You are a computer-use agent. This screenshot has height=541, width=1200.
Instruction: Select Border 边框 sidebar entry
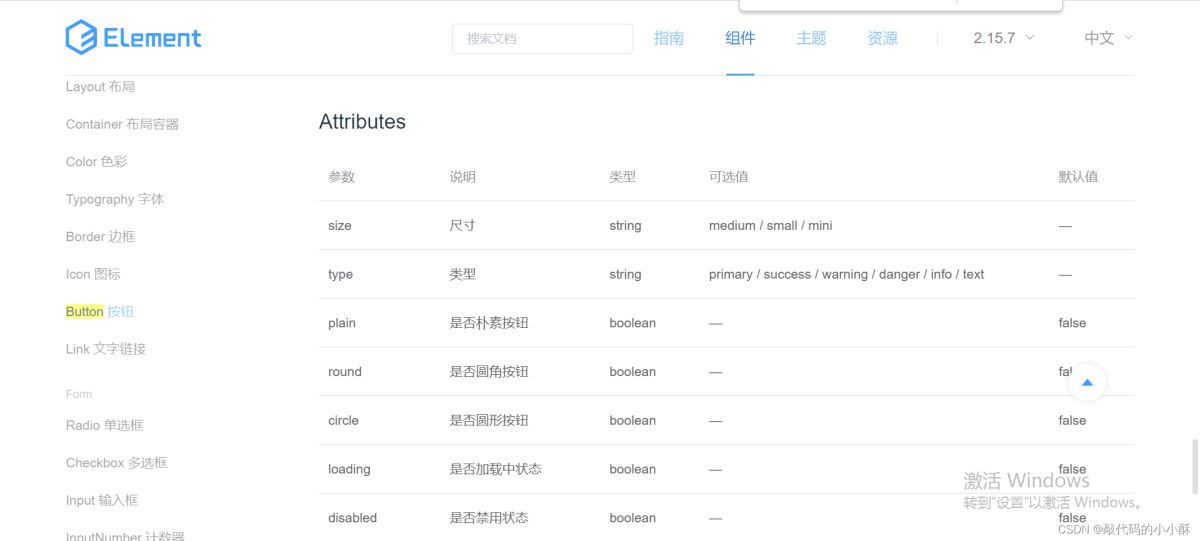click(x=100, y=236)
